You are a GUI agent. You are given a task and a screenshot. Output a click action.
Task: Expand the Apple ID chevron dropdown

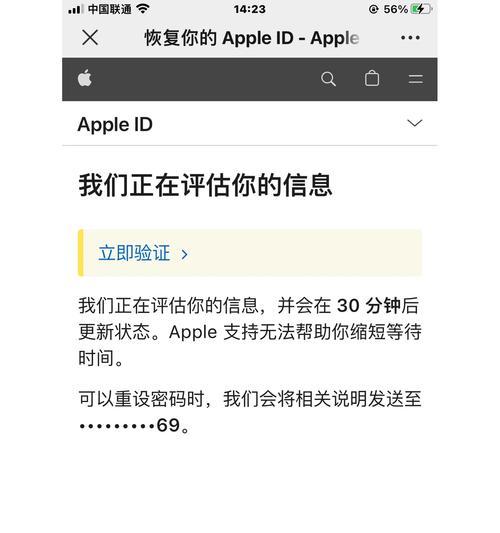point(415,123)
